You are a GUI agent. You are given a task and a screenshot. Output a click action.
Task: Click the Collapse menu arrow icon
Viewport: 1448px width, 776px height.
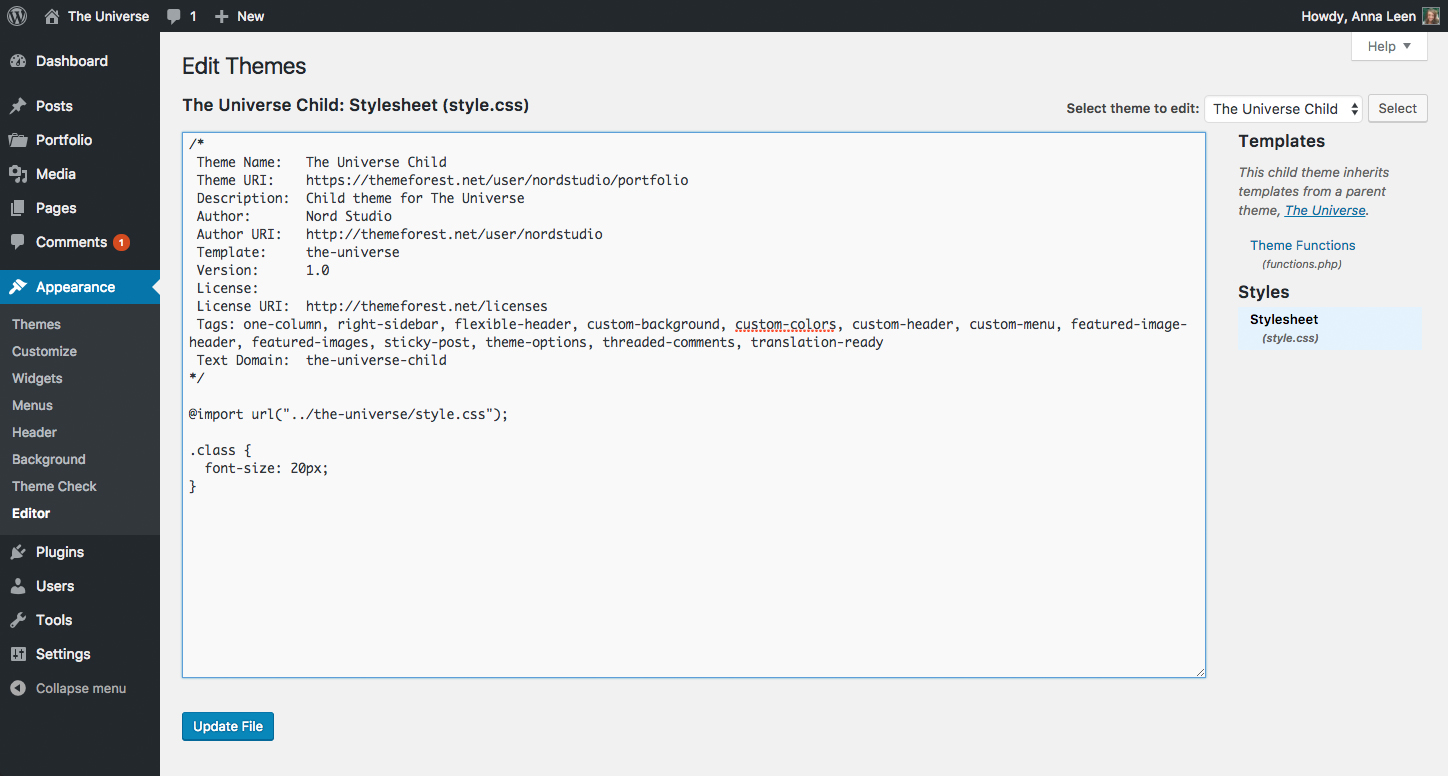pyautogui.click(x=18, y=688)
